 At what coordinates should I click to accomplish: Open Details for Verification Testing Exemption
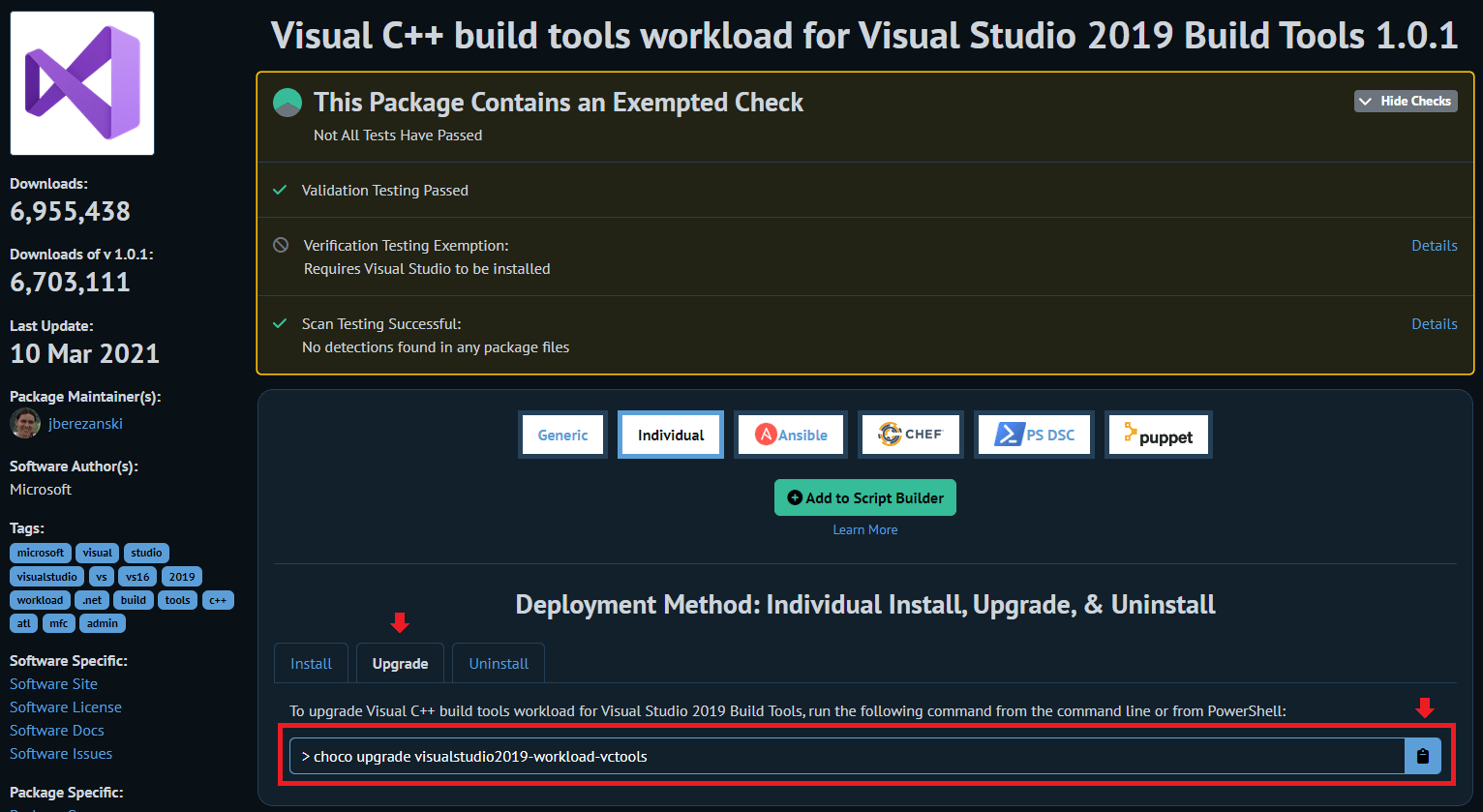point(1435,245)
